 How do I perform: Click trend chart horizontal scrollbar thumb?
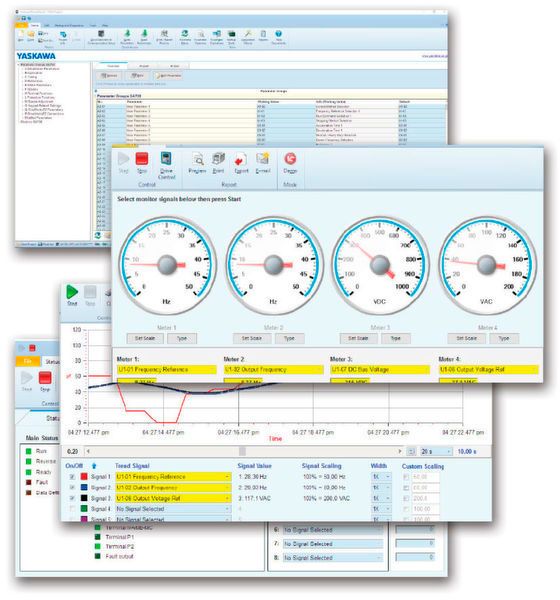pos(242,452)
